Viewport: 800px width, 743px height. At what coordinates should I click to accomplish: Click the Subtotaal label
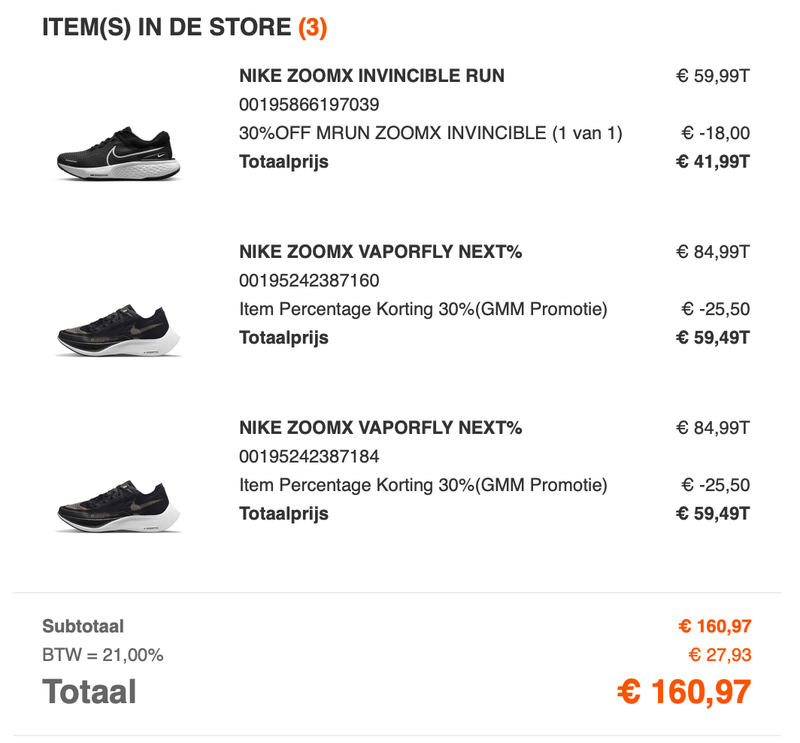(x=83, y=627)
